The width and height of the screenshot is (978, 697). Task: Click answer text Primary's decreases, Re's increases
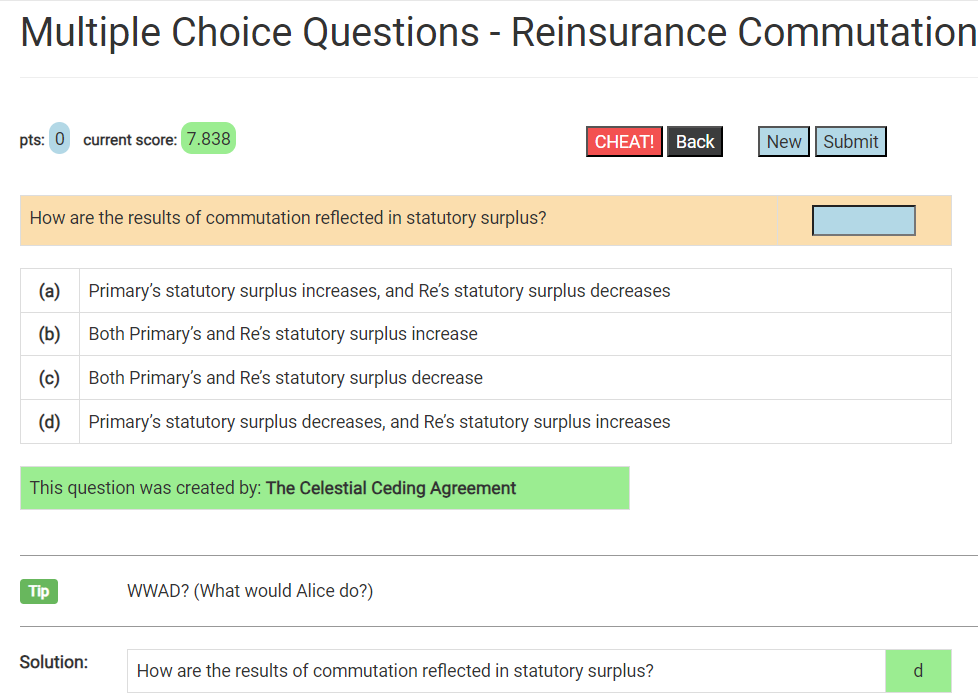379,422
